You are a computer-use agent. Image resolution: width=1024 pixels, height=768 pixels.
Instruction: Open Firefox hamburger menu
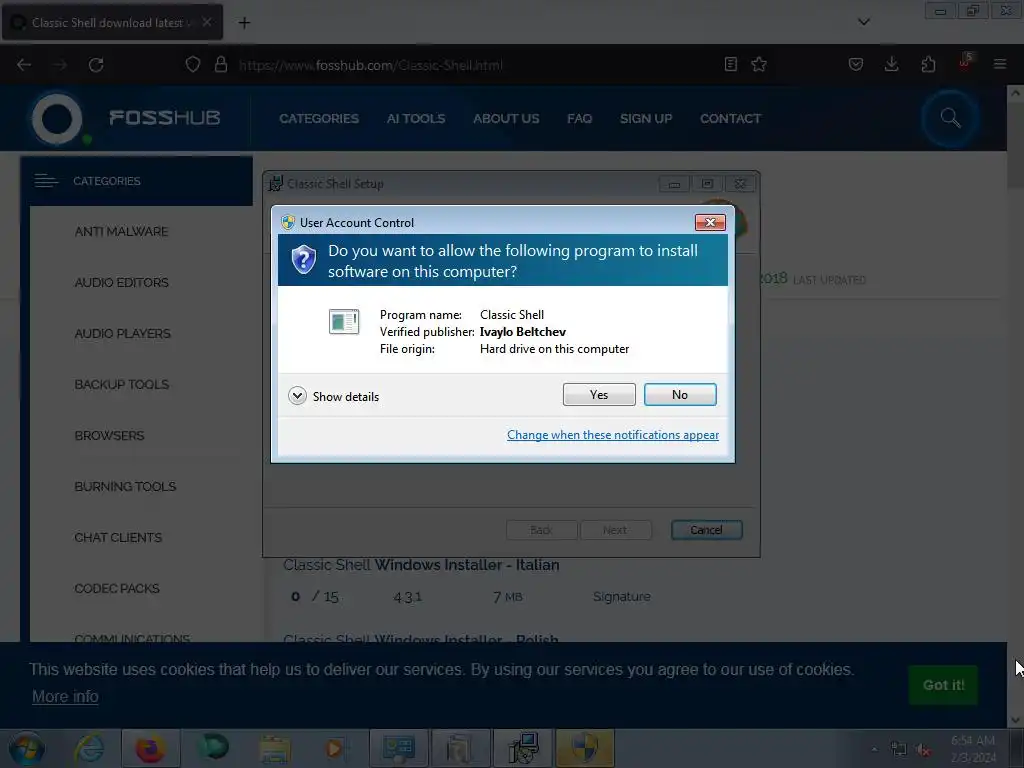coord(1000,64)
